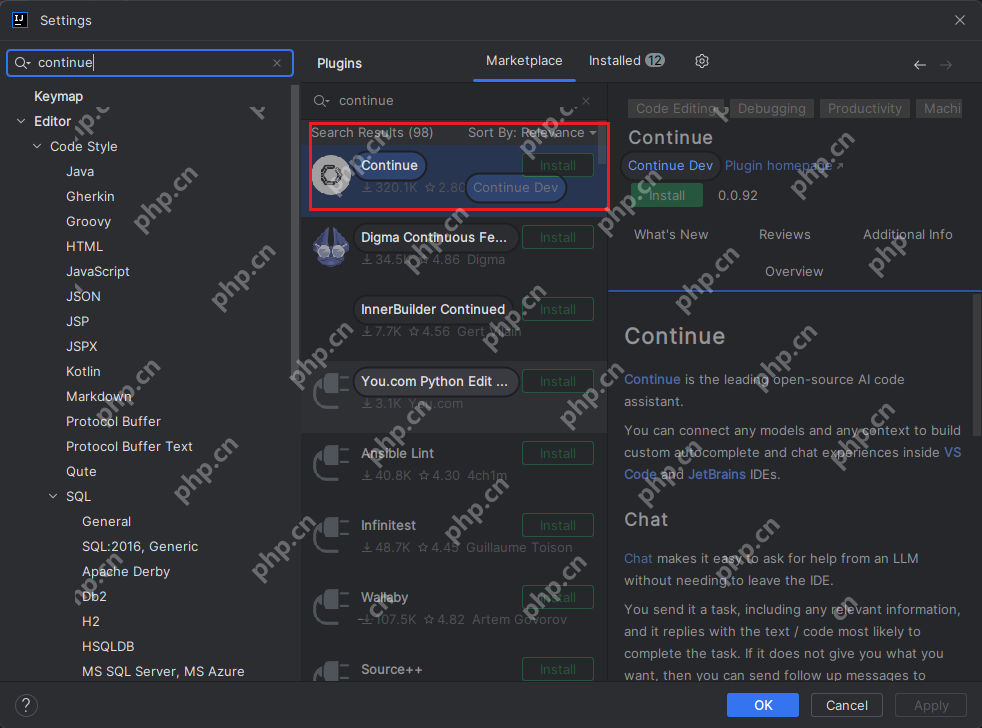Select JavaScript code style

(98, 271)
